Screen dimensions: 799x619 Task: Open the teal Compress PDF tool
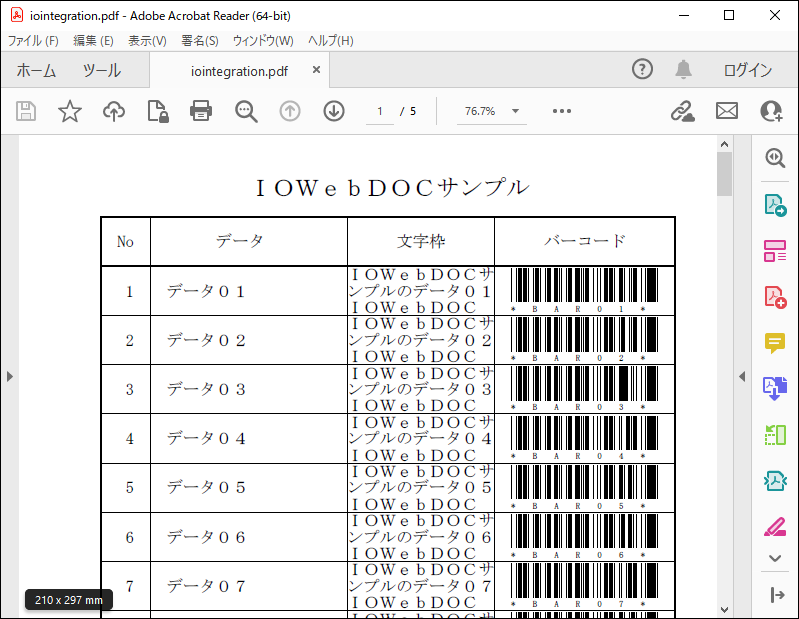pos(775,480)
